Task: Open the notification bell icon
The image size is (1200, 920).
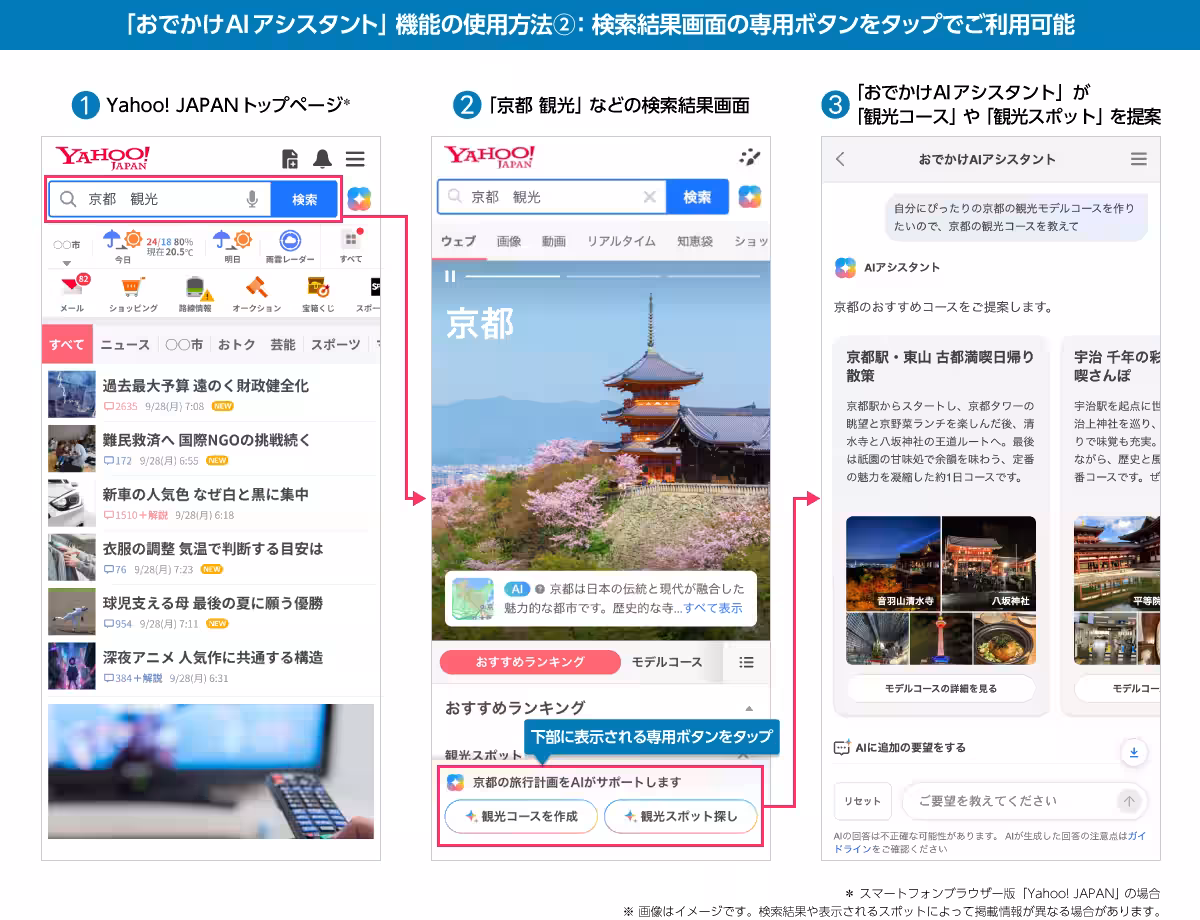Action: 320,158
